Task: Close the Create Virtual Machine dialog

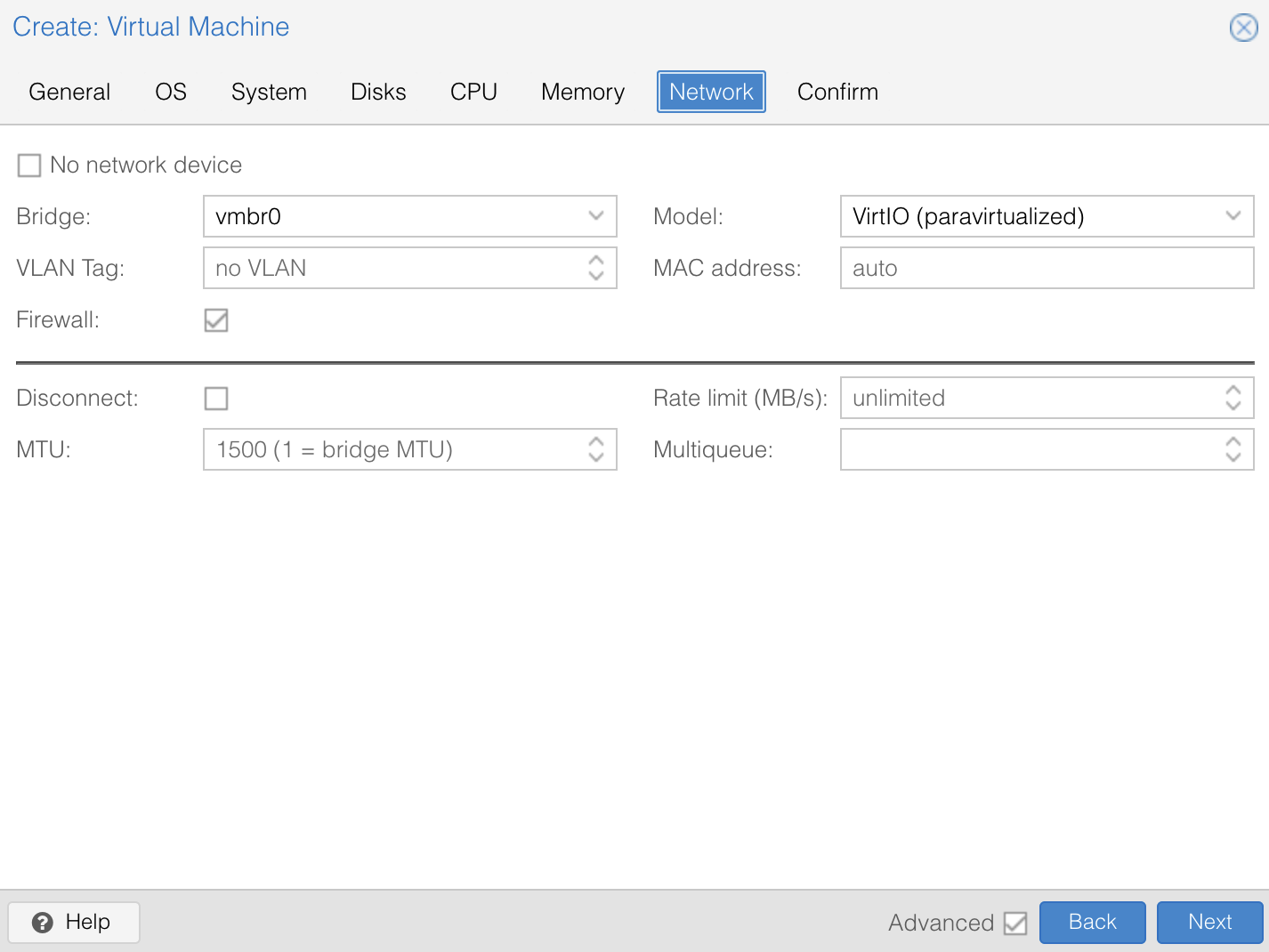Action: [1243, 28]
